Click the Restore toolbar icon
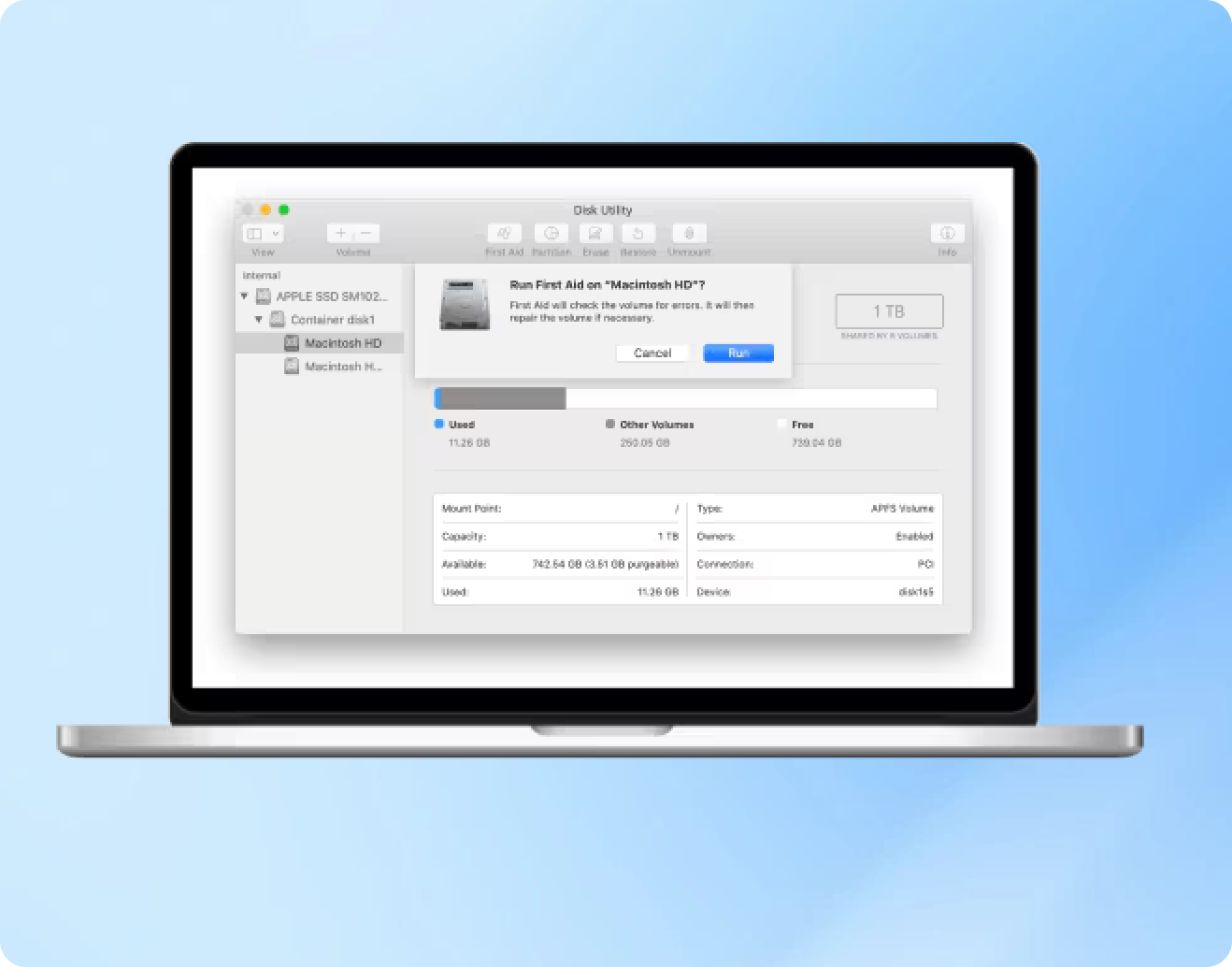The image size is (1232, 967). [638, 234]
